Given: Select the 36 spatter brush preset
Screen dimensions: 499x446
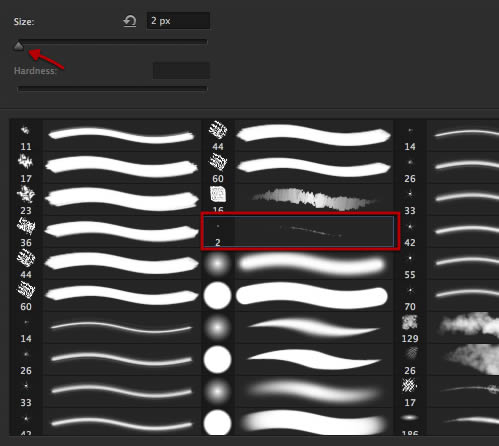Looking at the screenshot, I should click(105, 232).
